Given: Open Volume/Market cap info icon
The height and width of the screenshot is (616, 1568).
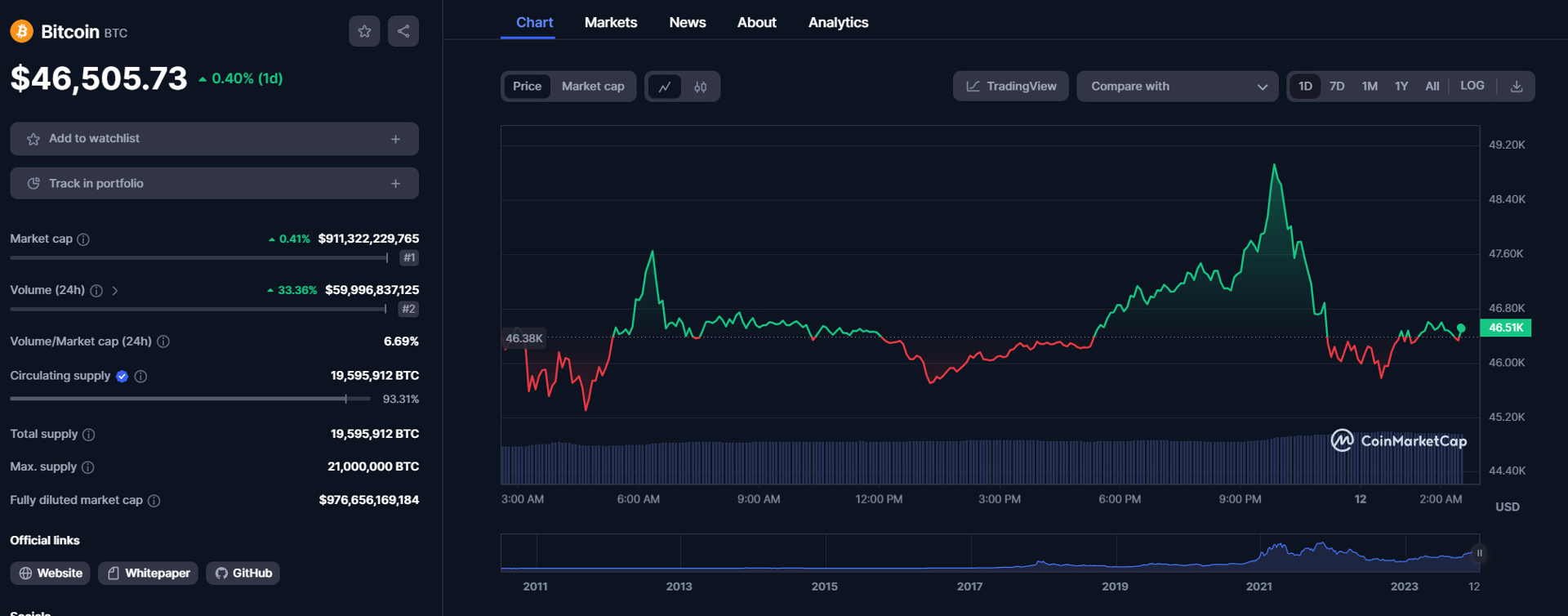Looking at the screenshot, I should [x=163, y=341].
